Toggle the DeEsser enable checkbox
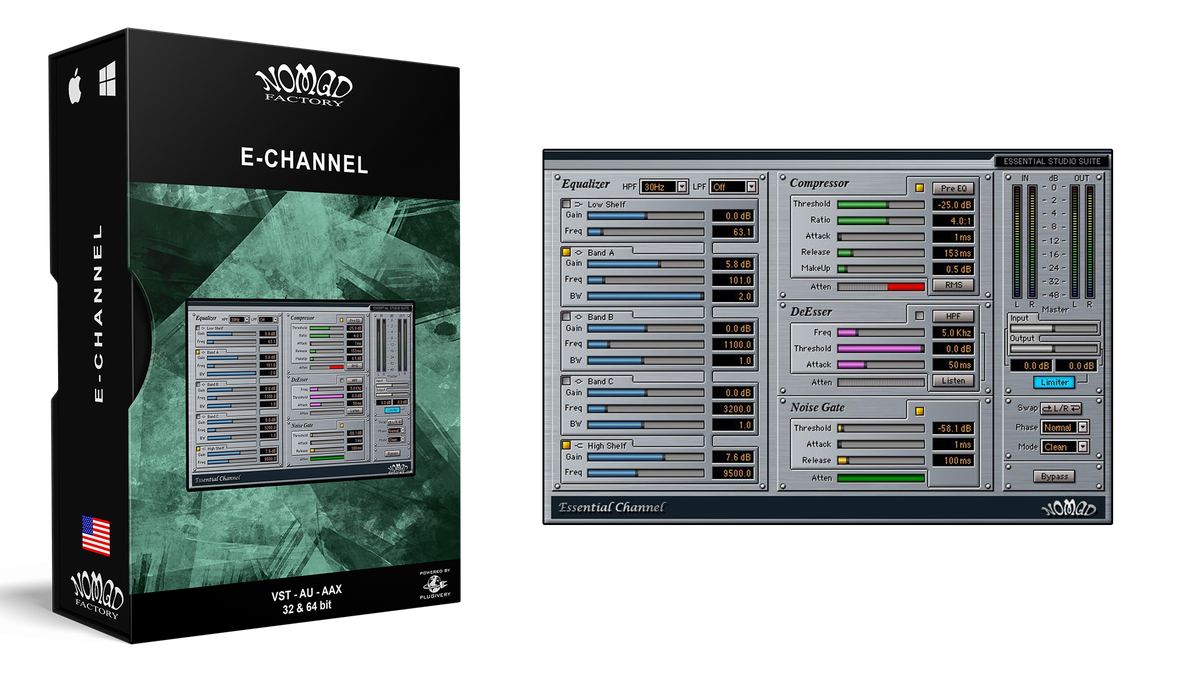 [x=920, y=316]
